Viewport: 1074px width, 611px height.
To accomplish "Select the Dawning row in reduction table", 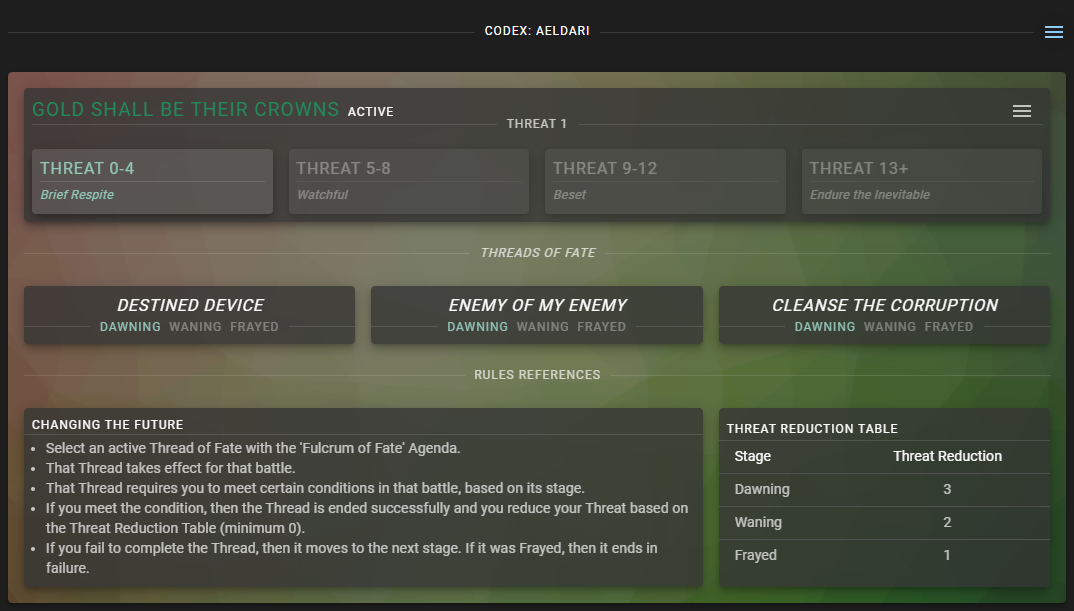I will coord(884,489).
